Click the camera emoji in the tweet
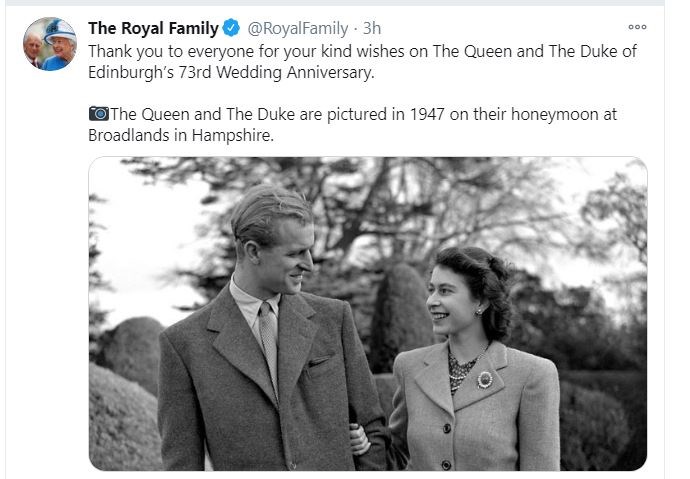This screenshot has height=479, width=690. point(98,114)
